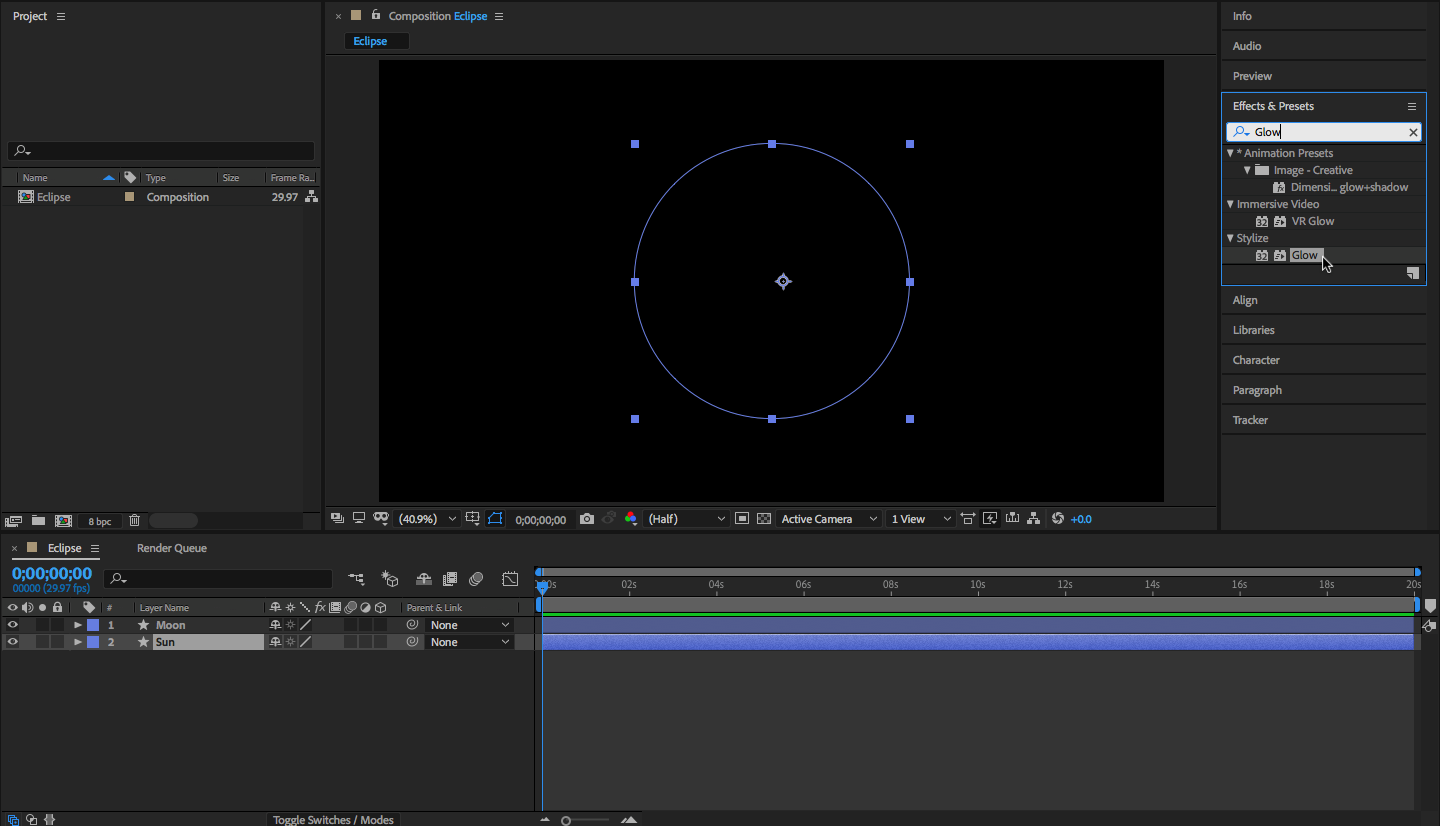The width and height of the screenshot is (1440, 826).
Task: Switch to the Render Queue tab
Action: (172, 548)
